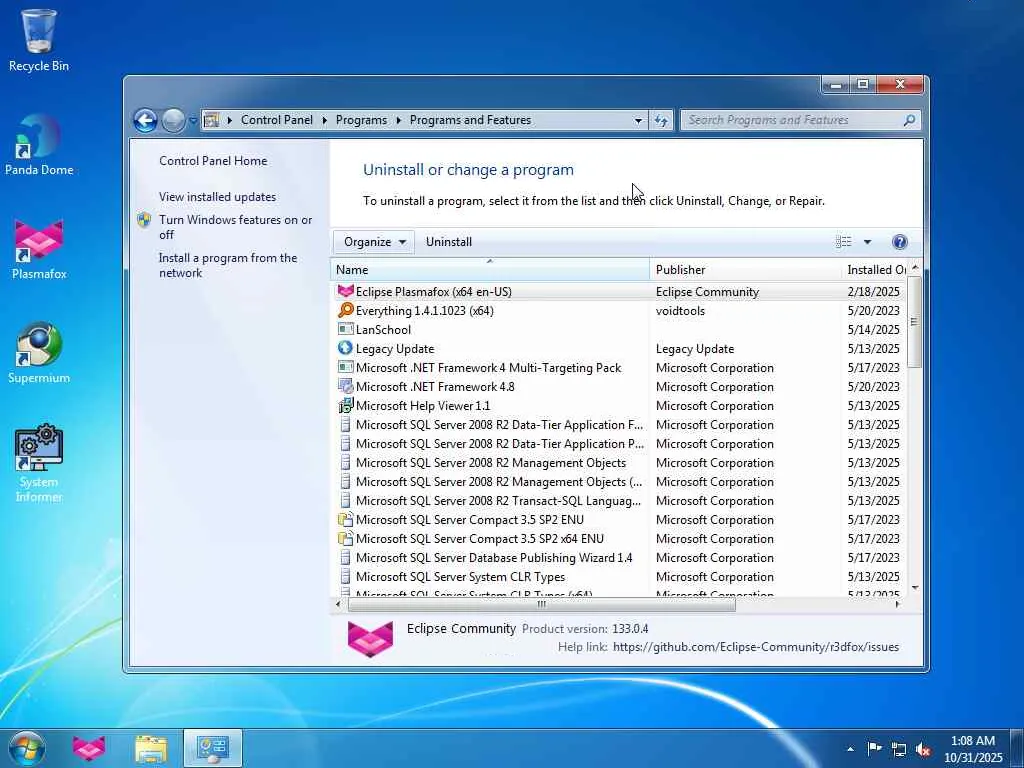Image resolution: width=1024 pixels, height=768 pixels.
Task: Open the recent pages dropdown arrow
Action: (193, 120)
